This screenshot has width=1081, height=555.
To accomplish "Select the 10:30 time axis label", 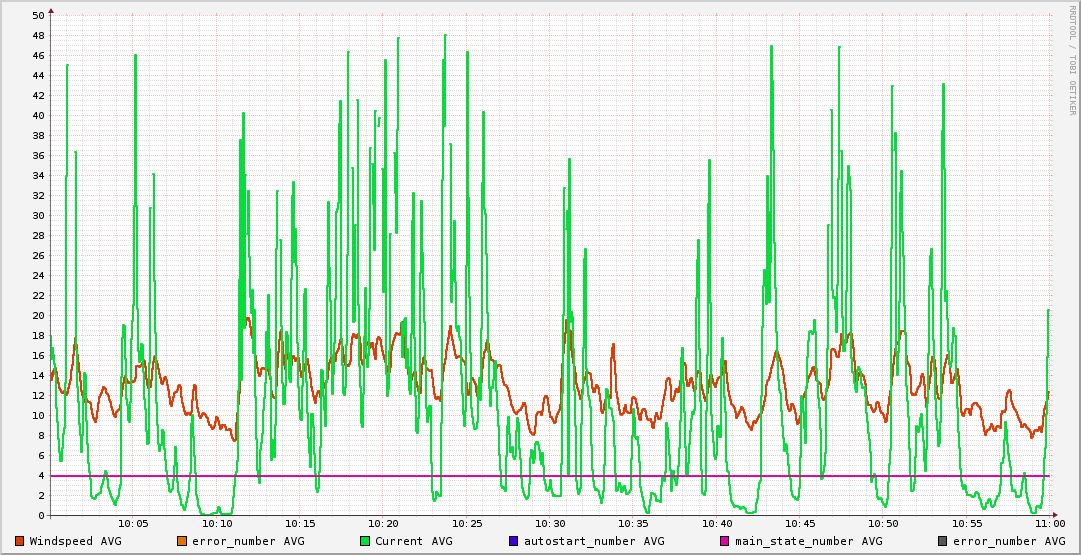I will pyautogui.click(x=550, y=524).
